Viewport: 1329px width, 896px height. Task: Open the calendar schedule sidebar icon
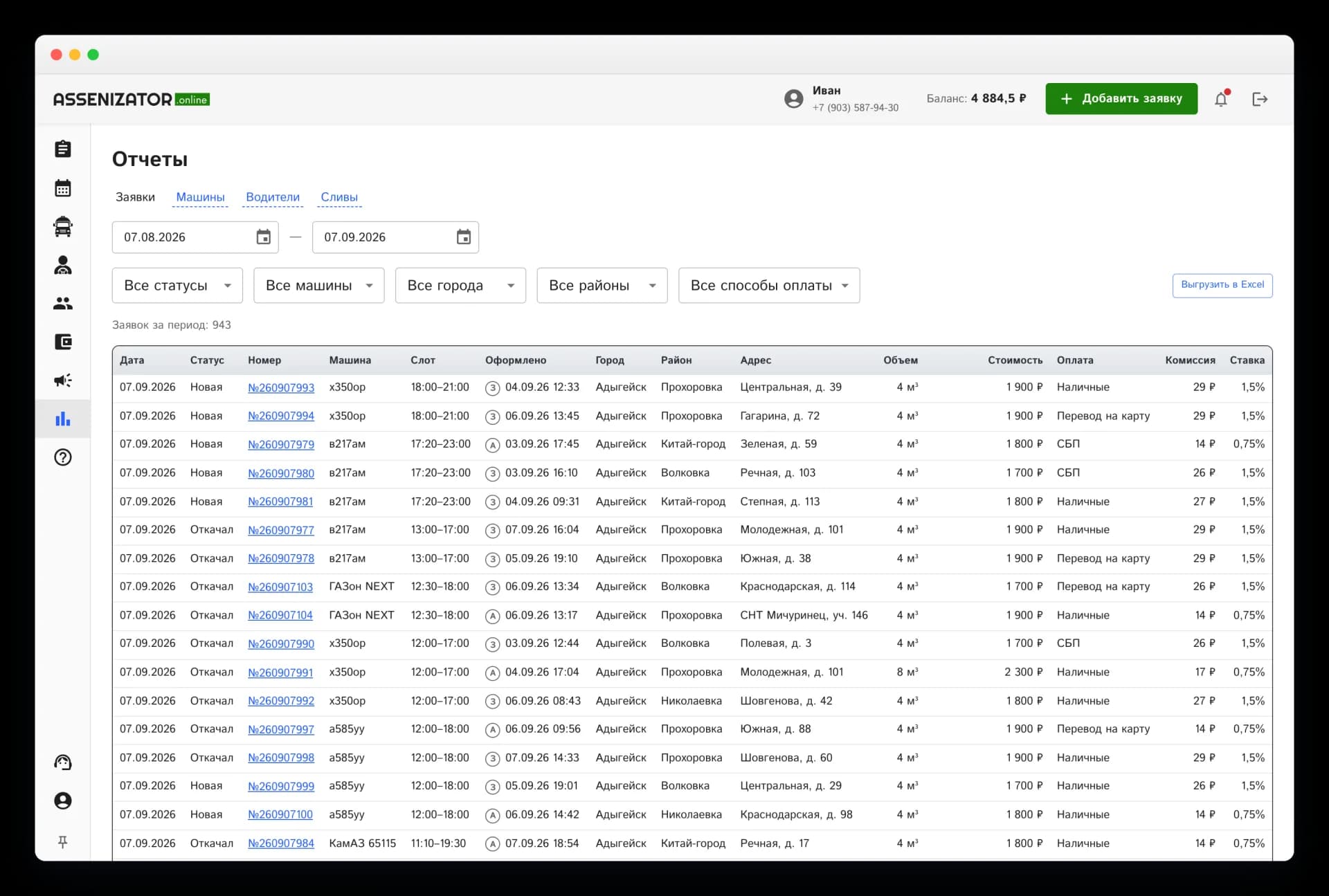click(x=63, y=188)
